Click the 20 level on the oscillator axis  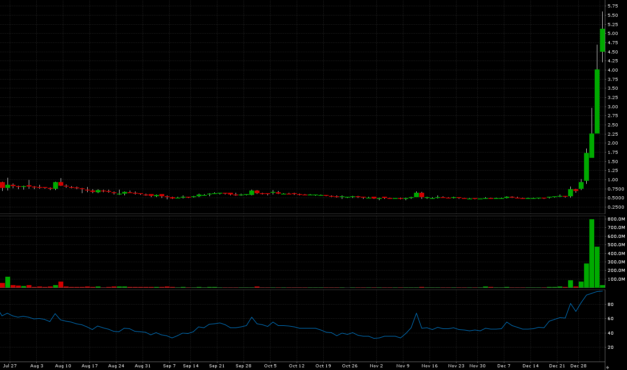611,348
